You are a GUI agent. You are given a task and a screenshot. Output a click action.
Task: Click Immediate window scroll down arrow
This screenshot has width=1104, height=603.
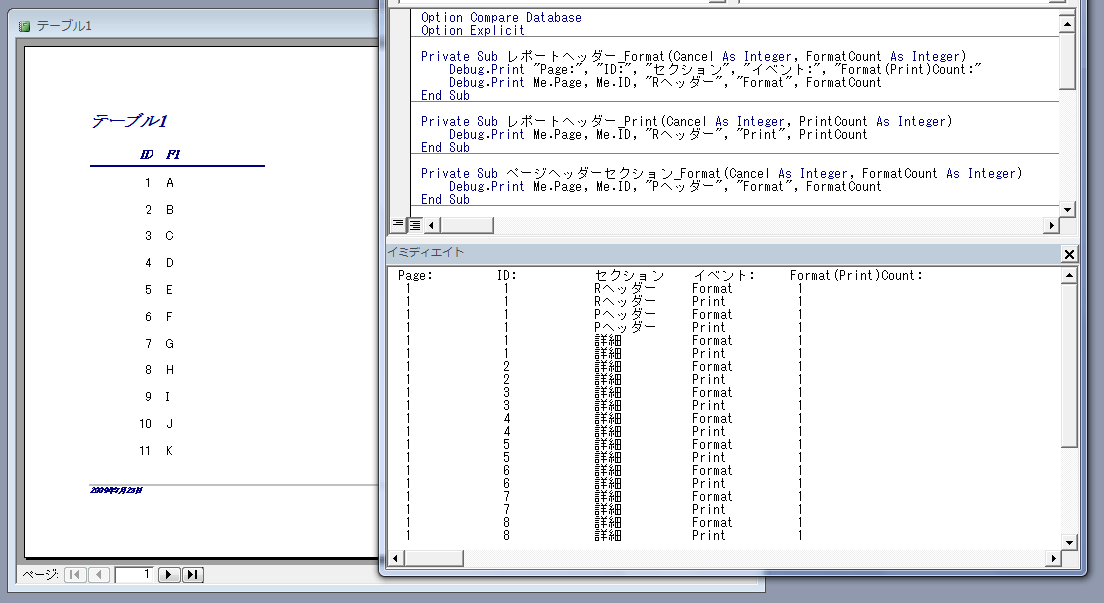[1069, 542]
